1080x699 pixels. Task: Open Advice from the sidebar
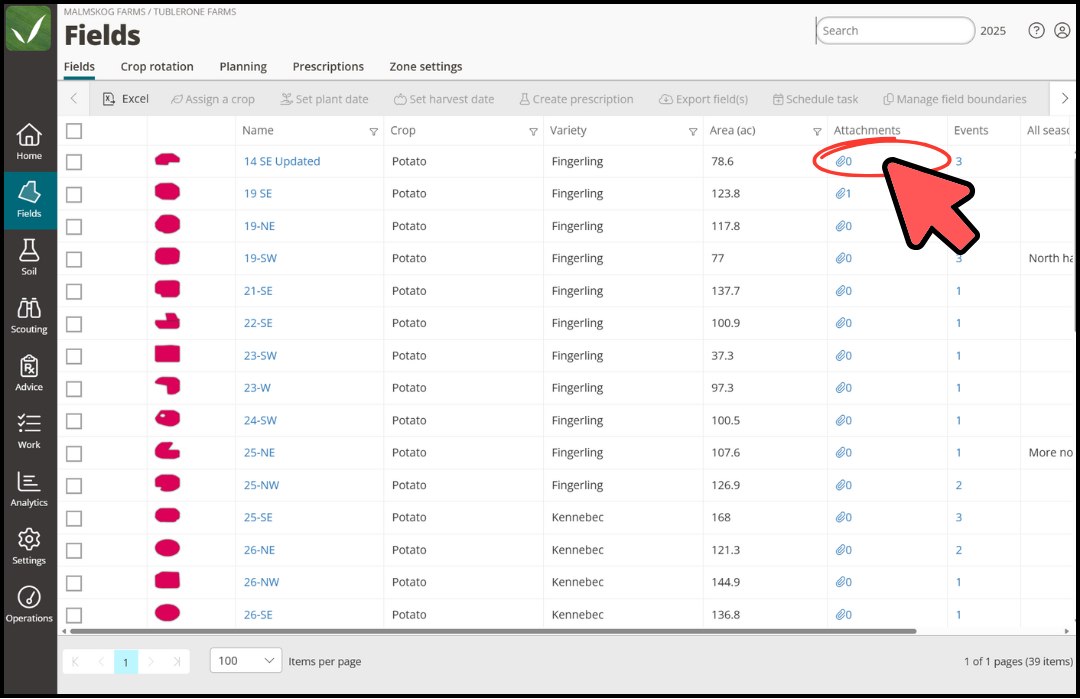click(29, 373)
